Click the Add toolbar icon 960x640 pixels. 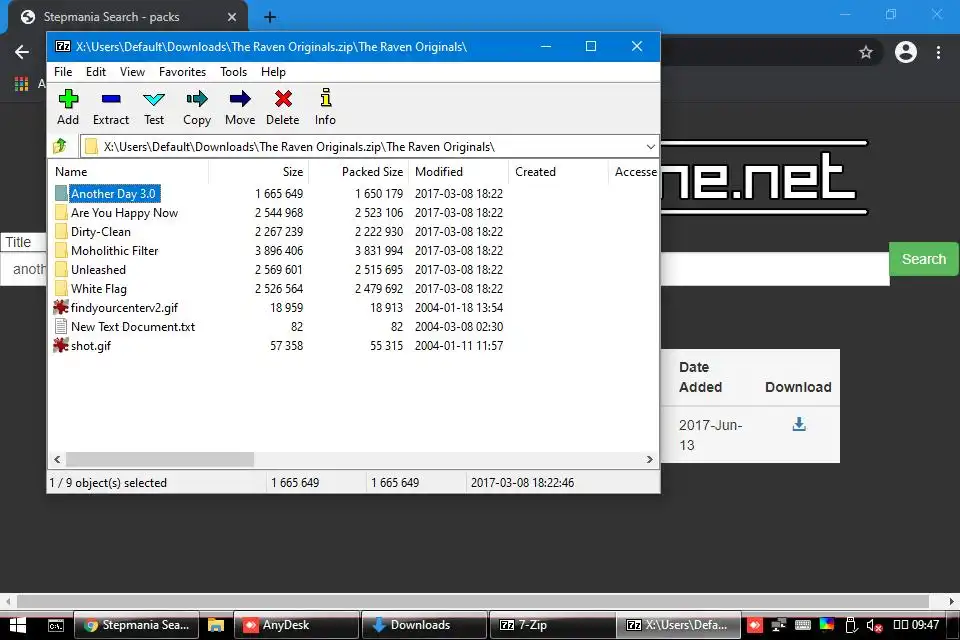point(68,99)
